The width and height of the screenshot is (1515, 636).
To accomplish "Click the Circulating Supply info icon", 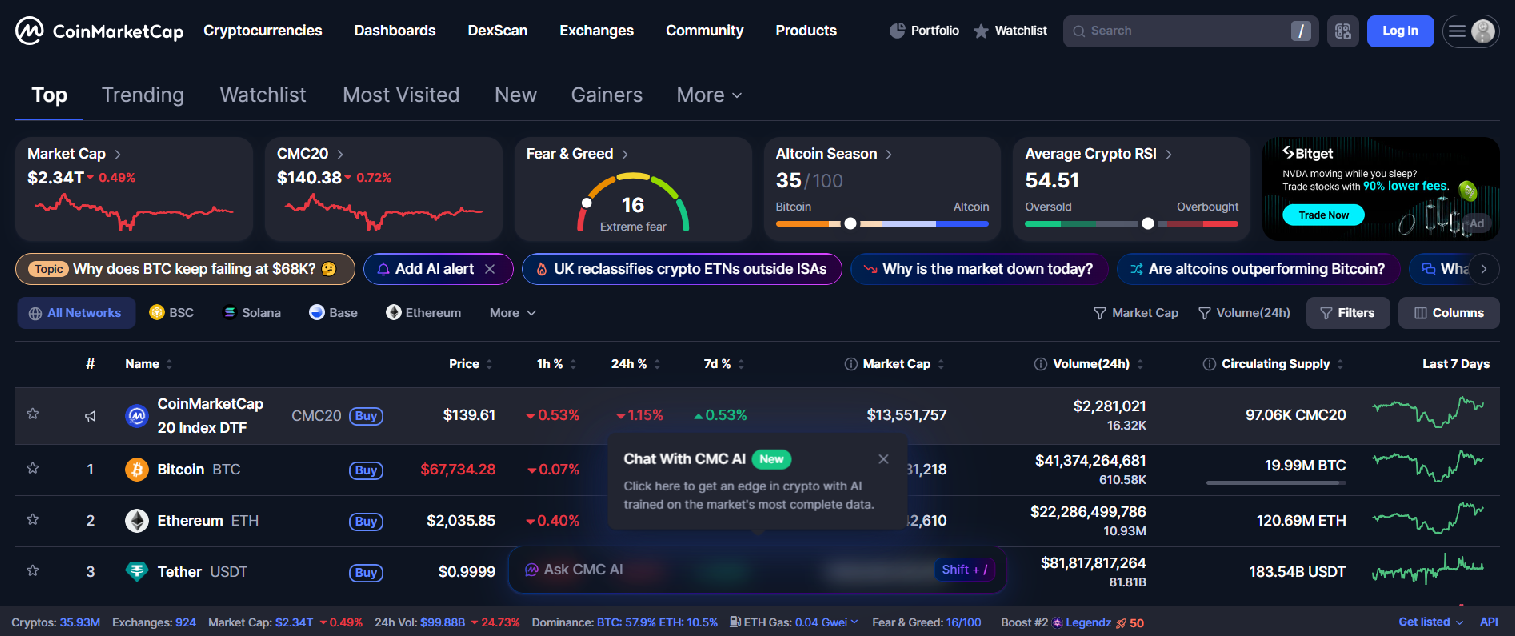I will [x=1209, y=364].
